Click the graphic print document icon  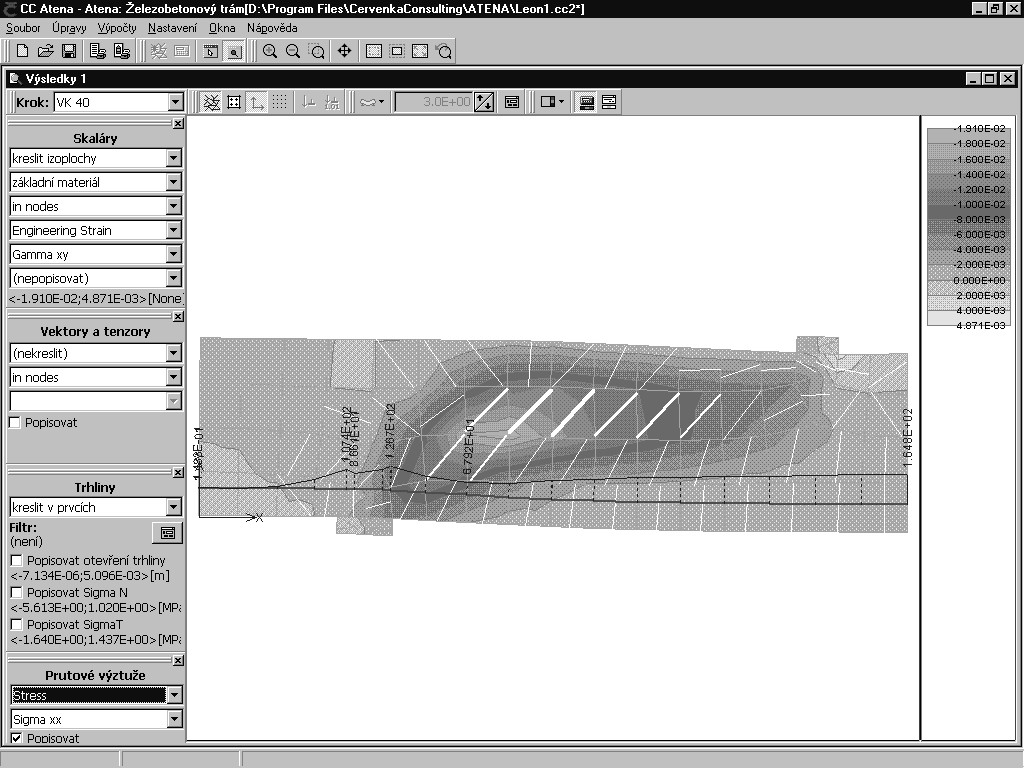coord(121,51)
